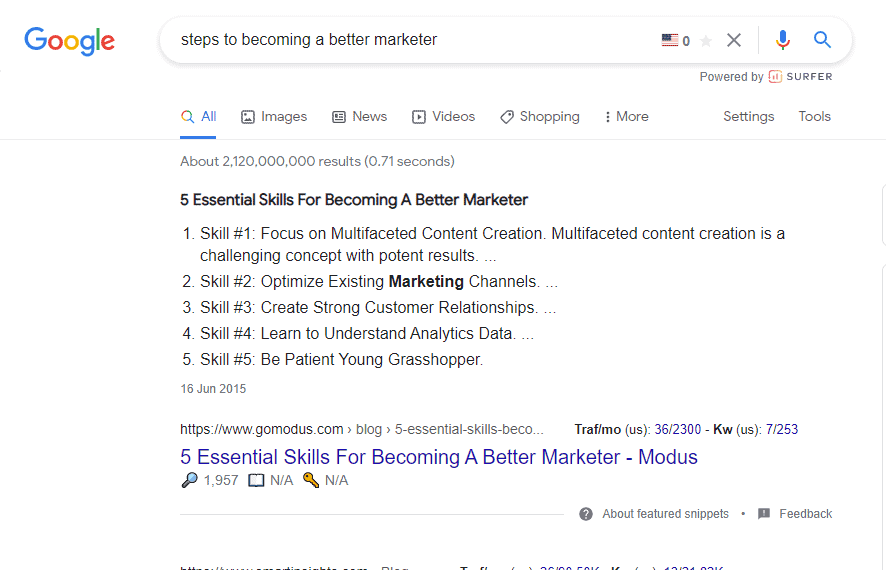Screen dimensions: 886x570
Task: Click the US flag volume indicator
Action: pos(670,40)
